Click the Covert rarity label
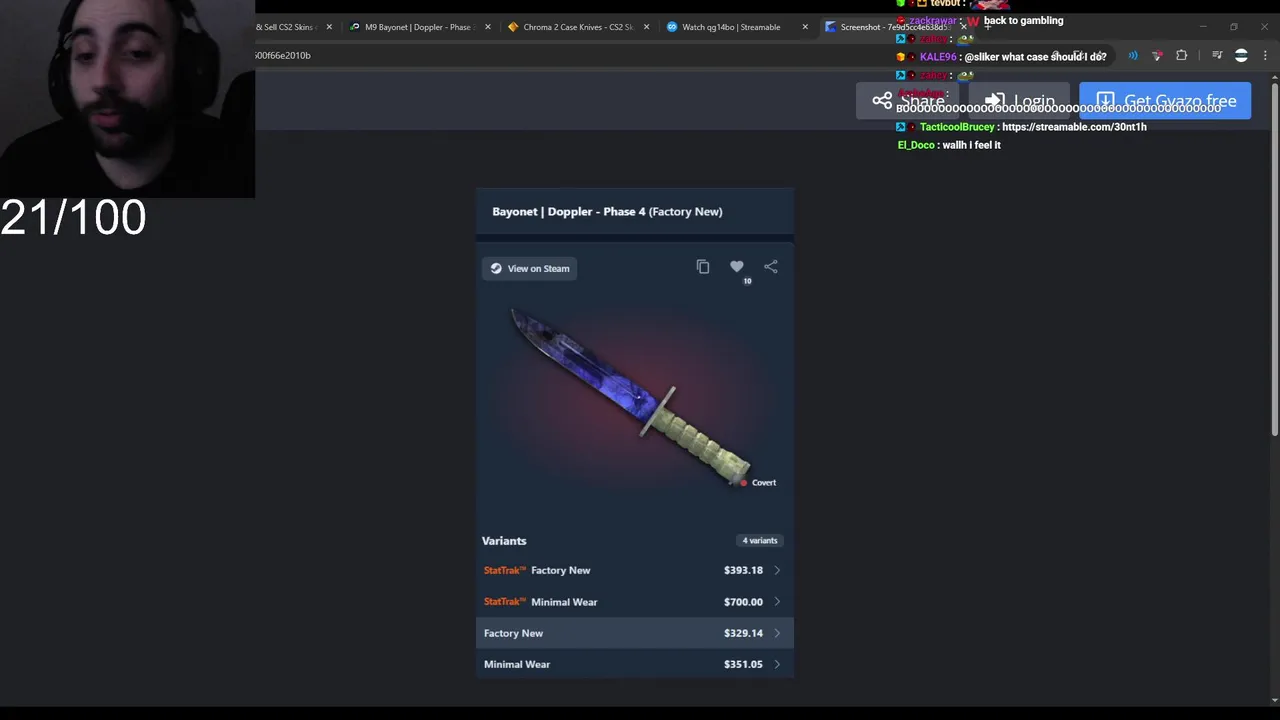This screenshot has height=720, width=1280. [x=764, y=483]
